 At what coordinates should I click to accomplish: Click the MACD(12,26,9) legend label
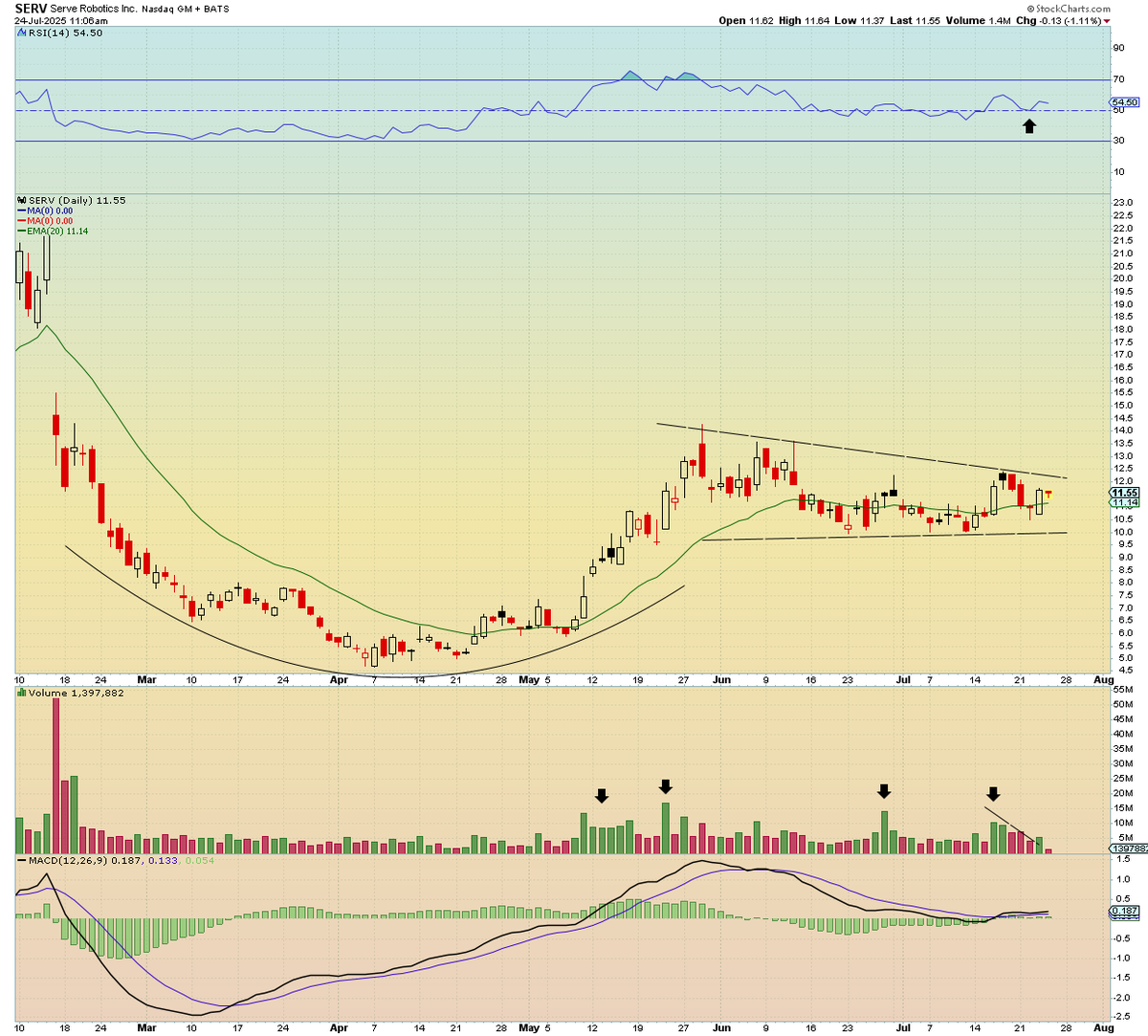click(66, 862)
